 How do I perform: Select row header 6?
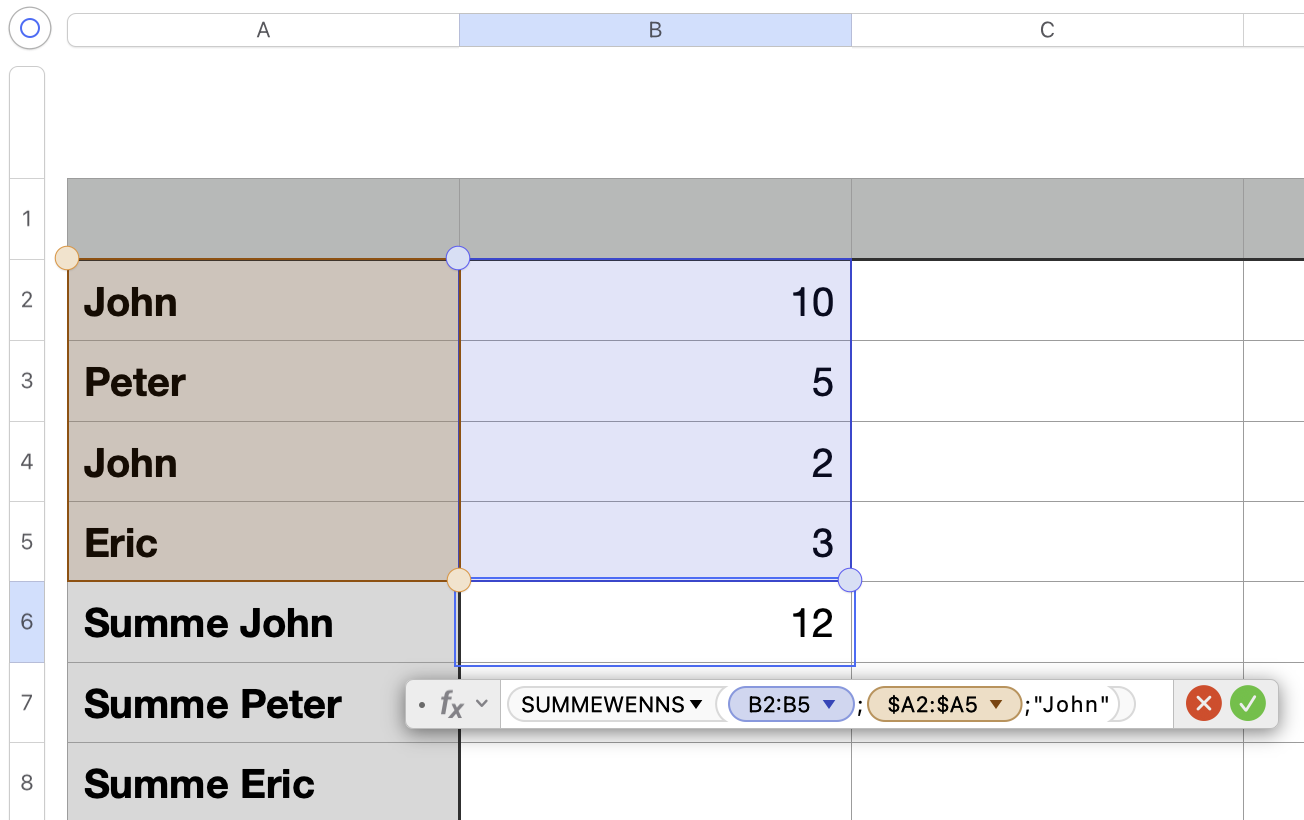click(x=27, y=622)
